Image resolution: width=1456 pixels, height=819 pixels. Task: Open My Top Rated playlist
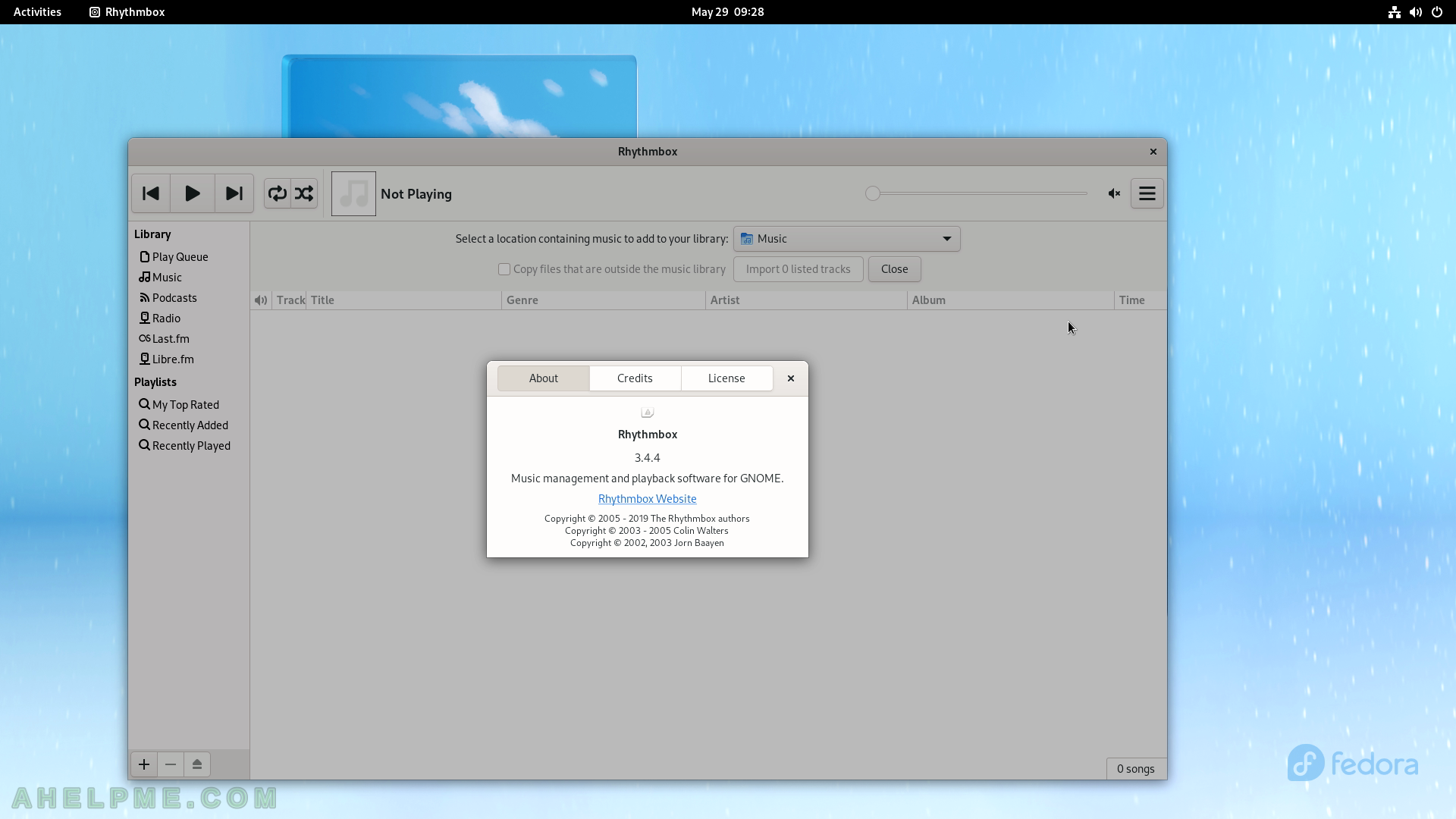[x=189, y=405]
